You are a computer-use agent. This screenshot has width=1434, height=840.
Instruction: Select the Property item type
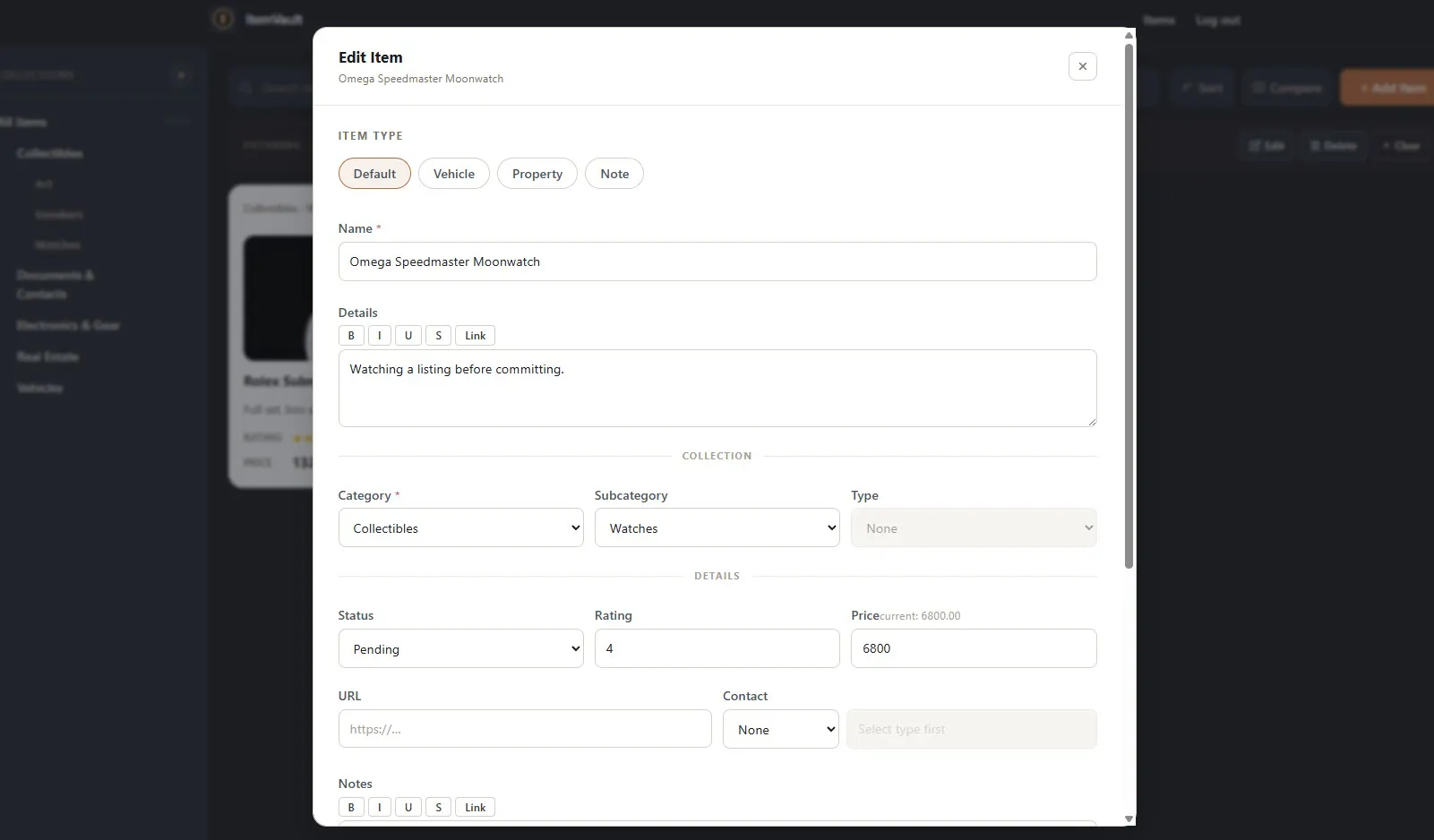pos(537,174)
